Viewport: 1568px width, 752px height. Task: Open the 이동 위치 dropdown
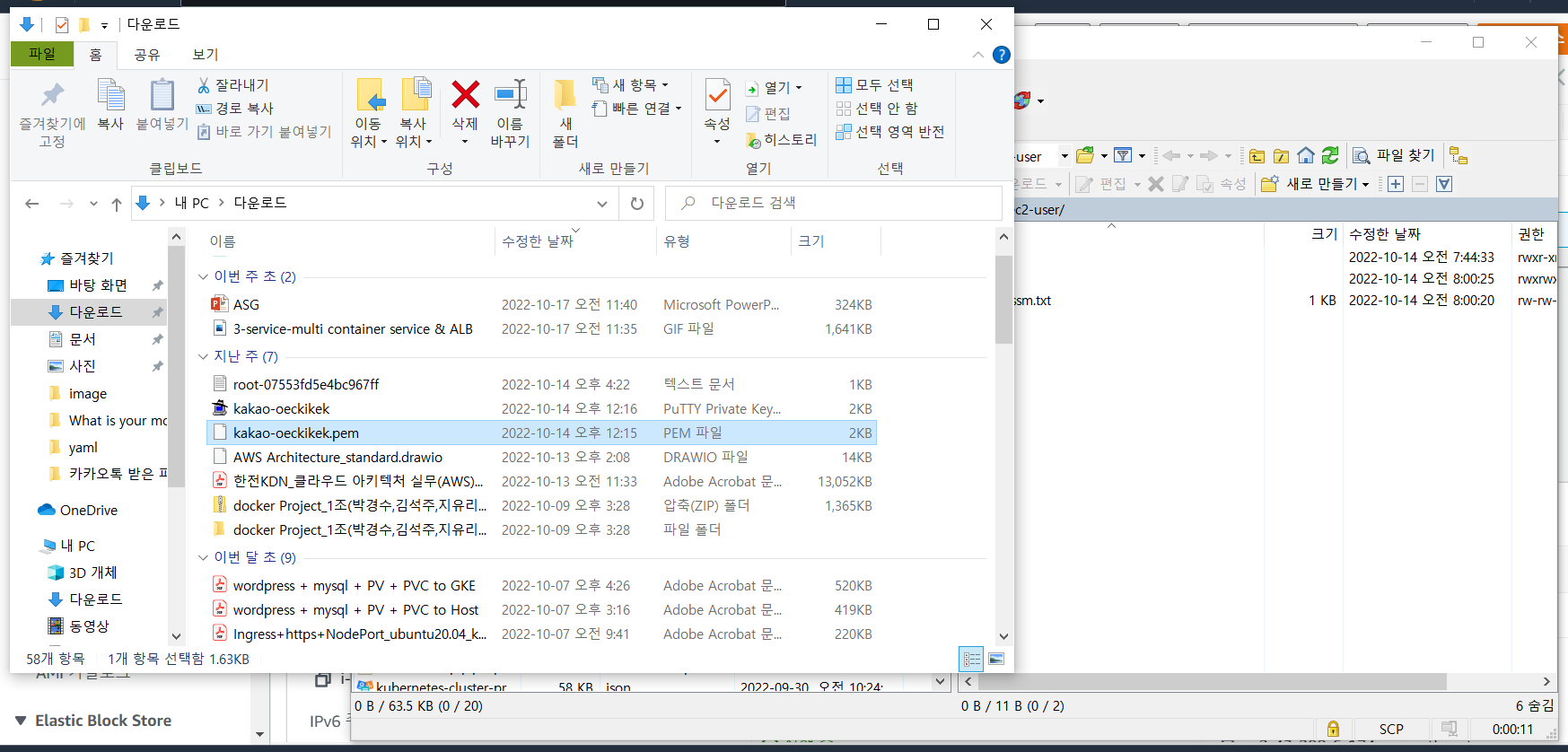click(368, 142)
